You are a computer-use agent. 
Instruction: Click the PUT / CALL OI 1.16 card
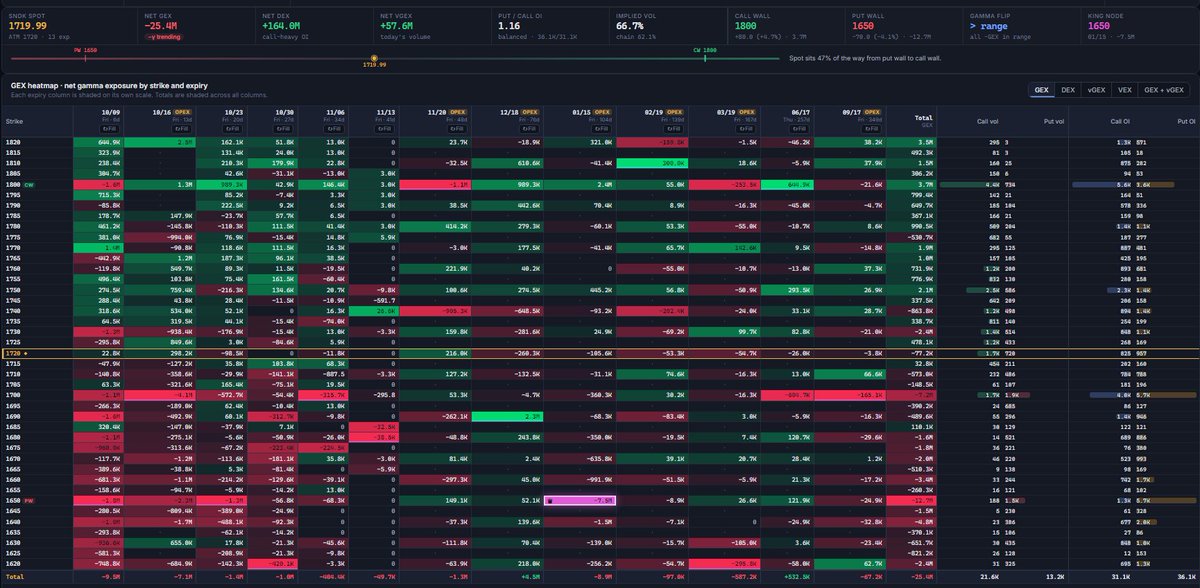click(548, 26)
